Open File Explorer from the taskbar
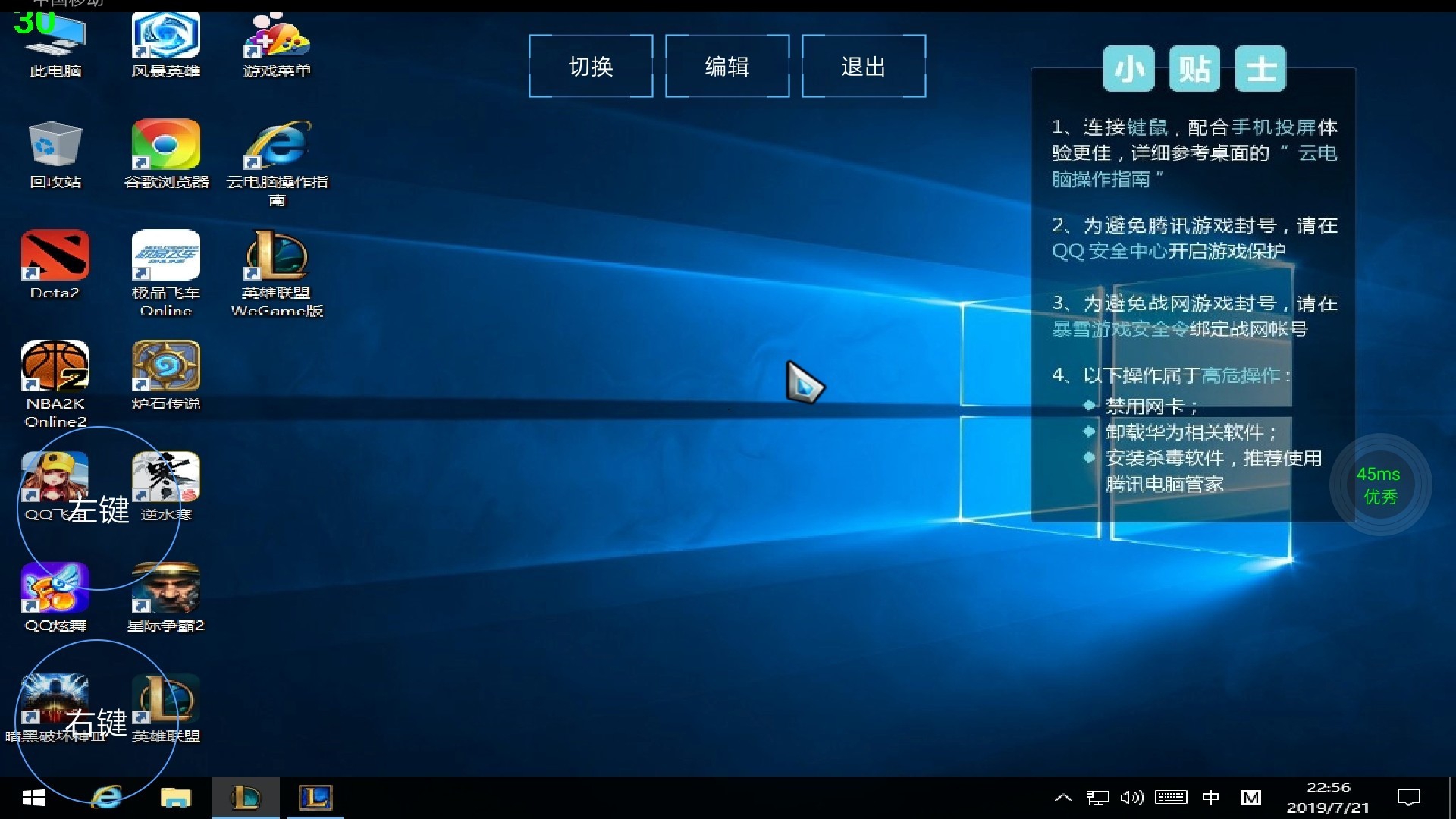 point(176,798)
